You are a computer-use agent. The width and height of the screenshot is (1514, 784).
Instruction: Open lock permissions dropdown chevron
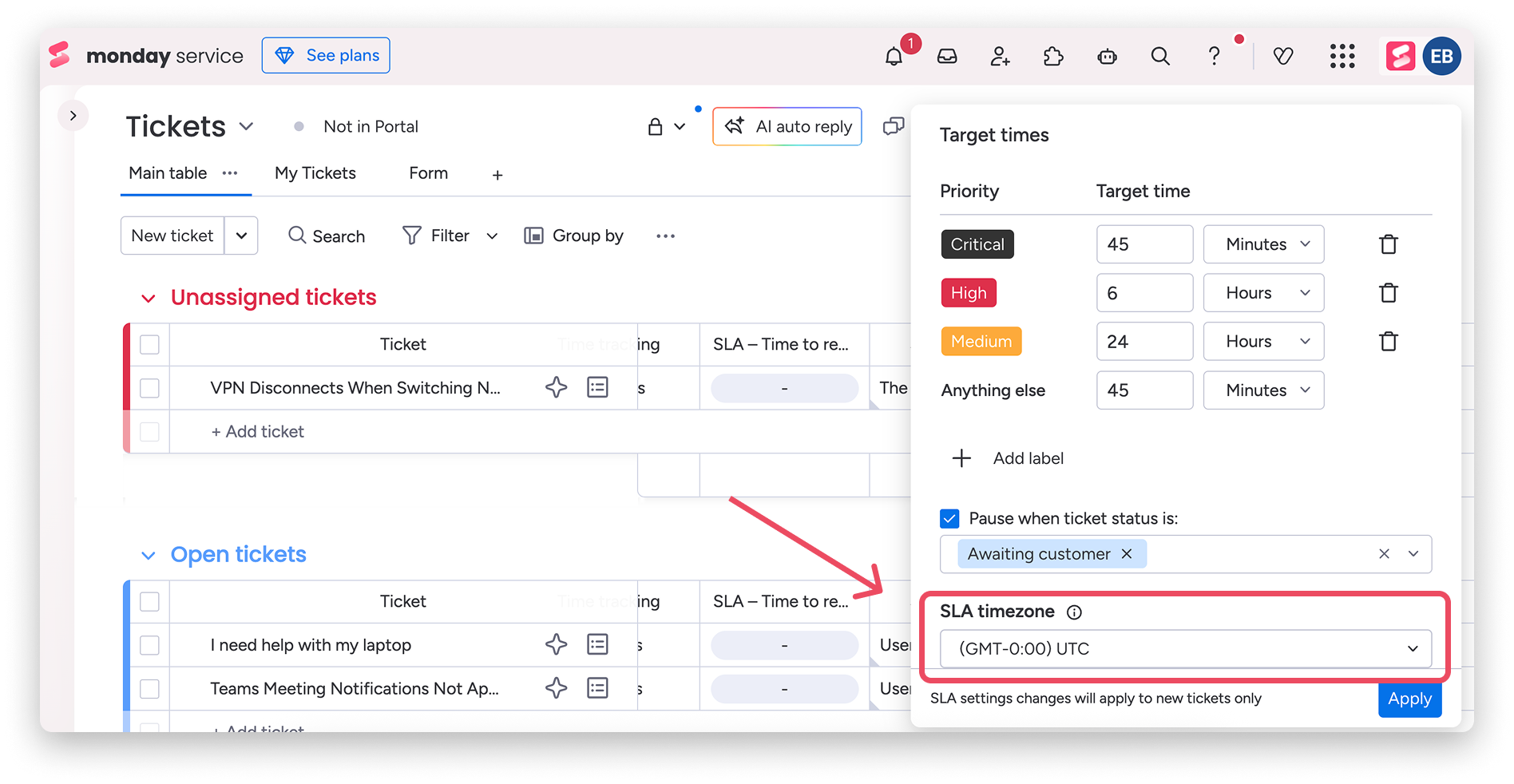click(680, 126)
